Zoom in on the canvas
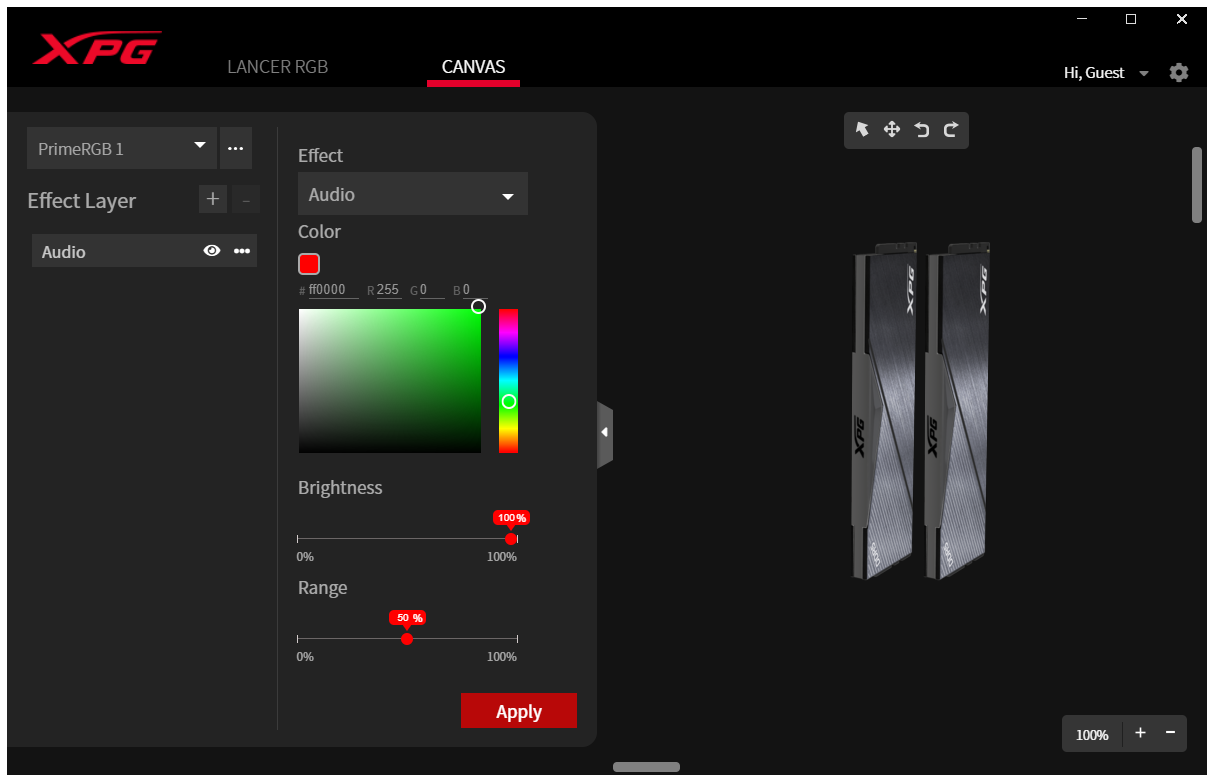The width and height of the screenshot is (1216, 784). pyautogui.click(x=1140, y=733)
